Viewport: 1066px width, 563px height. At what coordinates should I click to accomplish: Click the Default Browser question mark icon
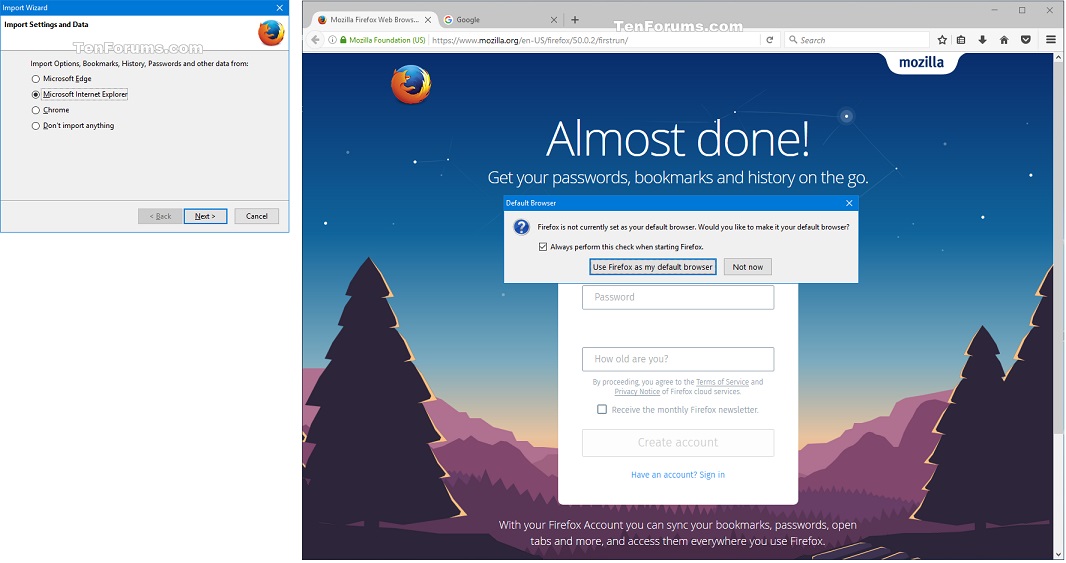click(x=521, y=227)
